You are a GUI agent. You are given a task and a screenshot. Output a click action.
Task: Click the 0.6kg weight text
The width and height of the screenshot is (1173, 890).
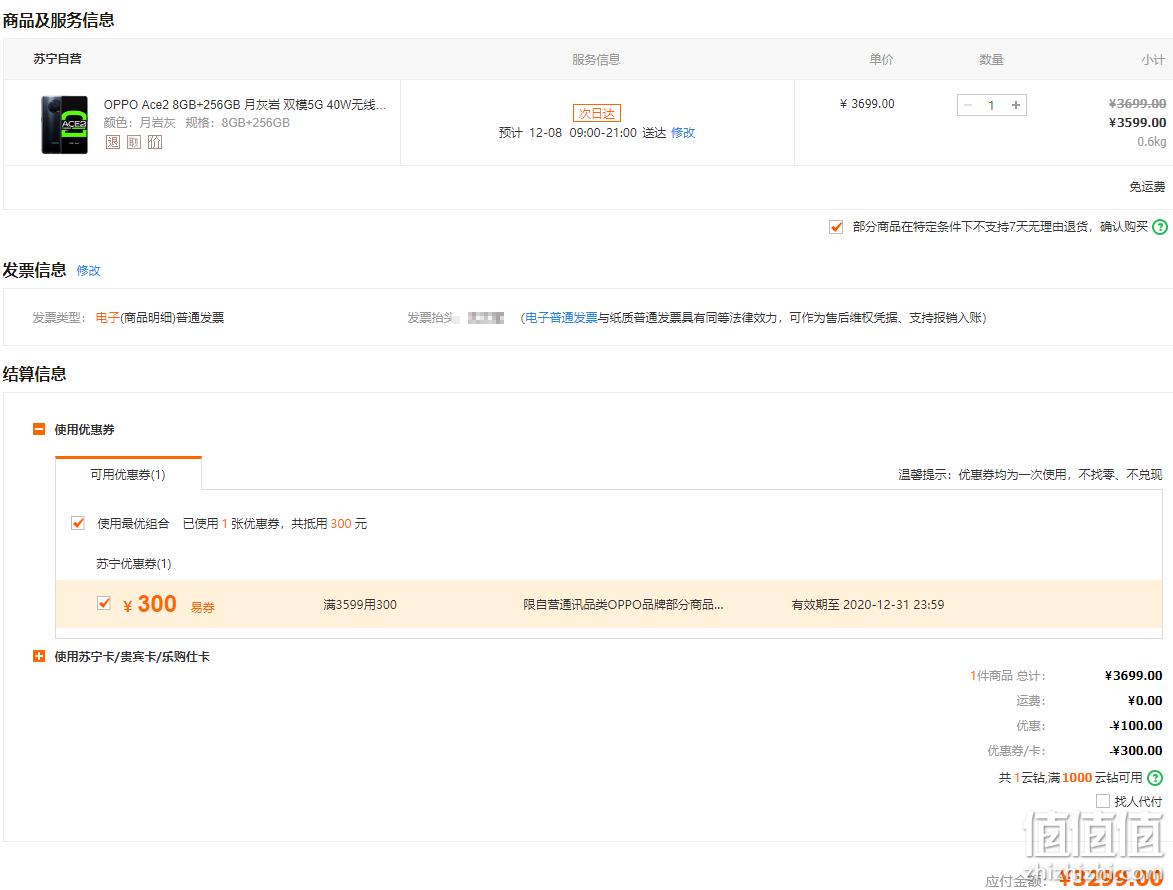(1152, 141)
